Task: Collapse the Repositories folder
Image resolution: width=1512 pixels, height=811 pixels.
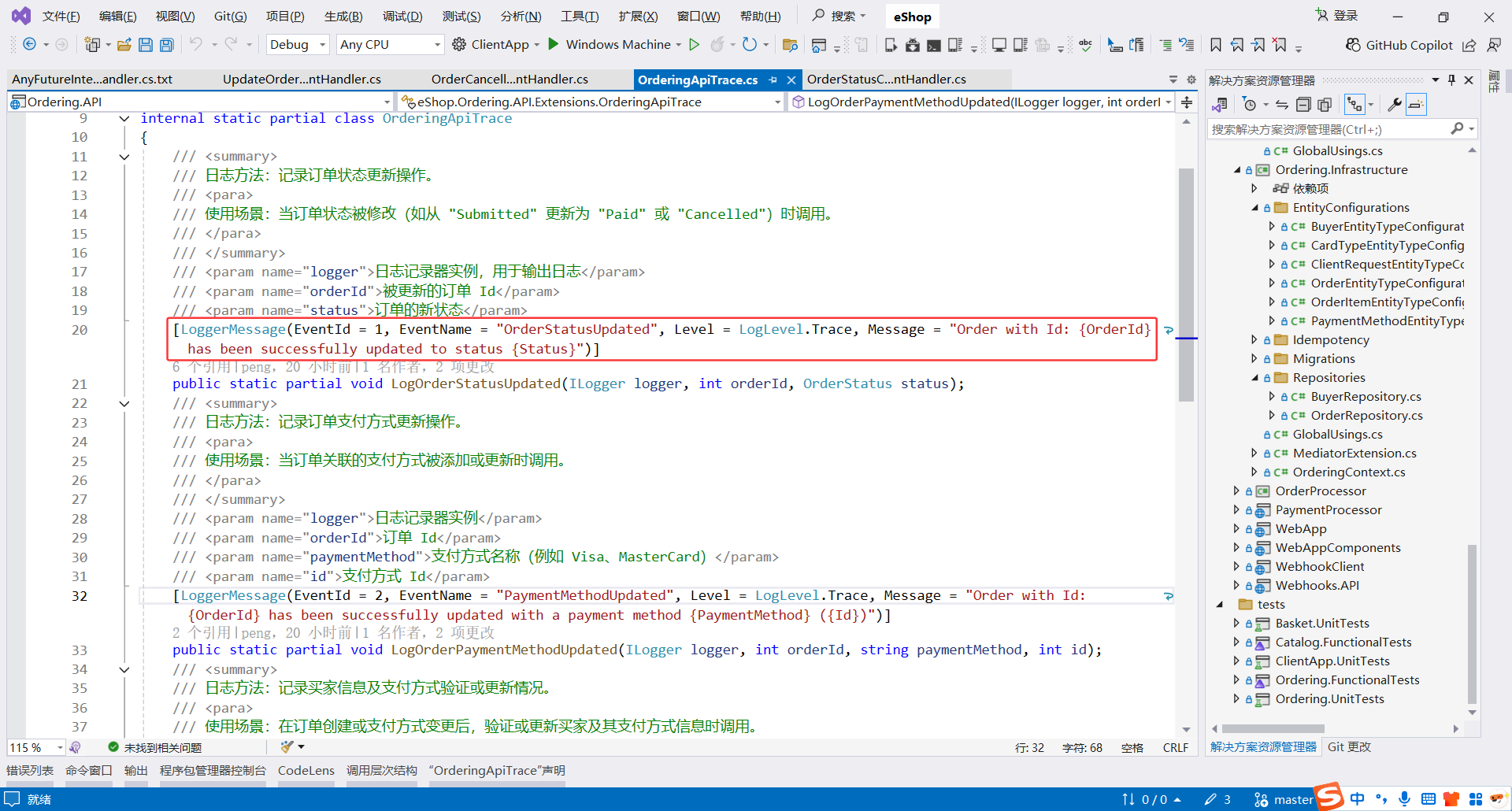Action: (1255, 378)
